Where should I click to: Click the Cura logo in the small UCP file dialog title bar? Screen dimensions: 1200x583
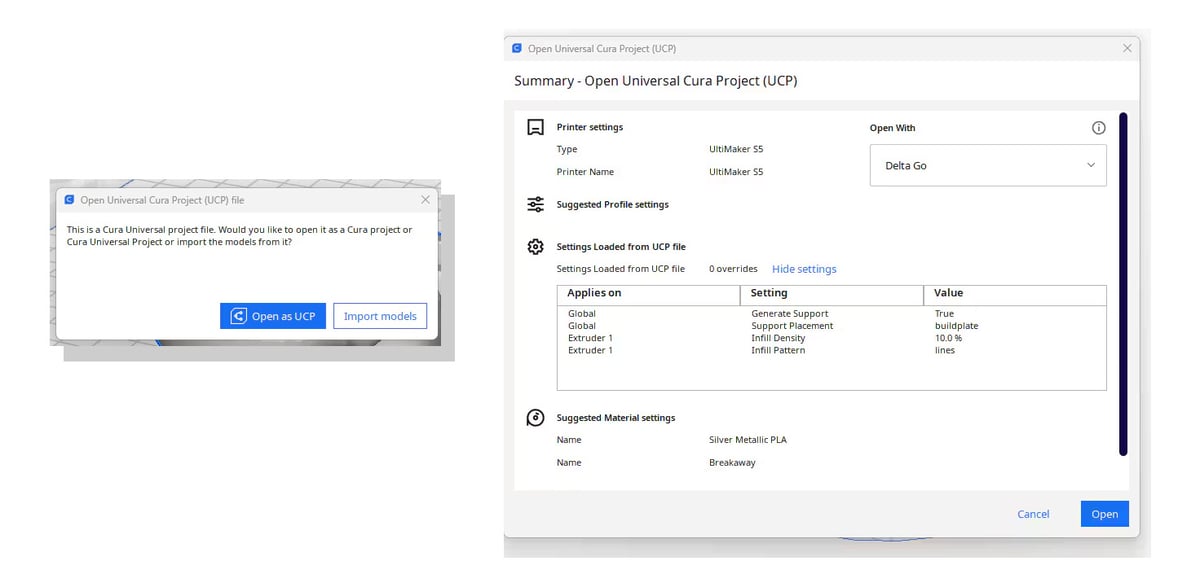click(x=69, y=200)
